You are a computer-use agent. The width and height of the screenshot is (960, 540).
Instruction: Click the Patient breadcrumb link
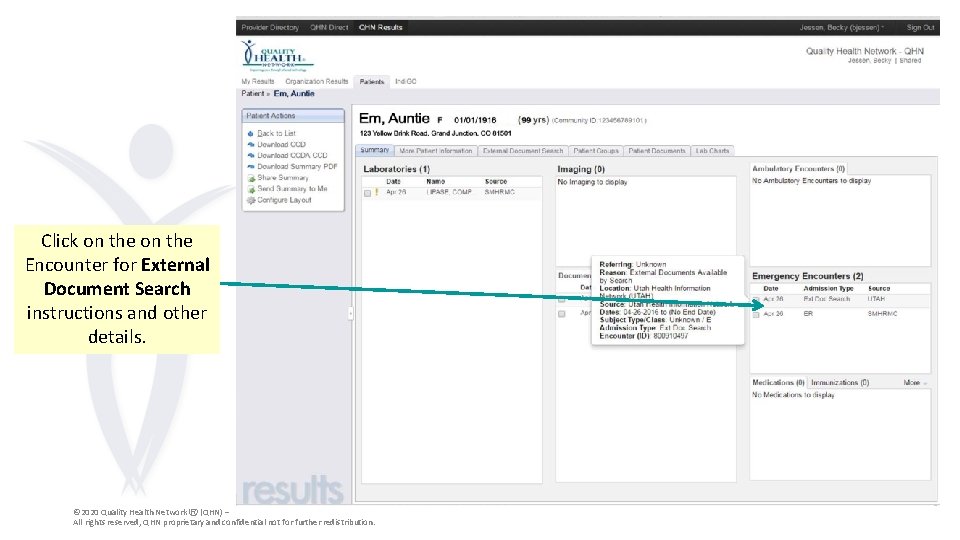coord(252,94)
